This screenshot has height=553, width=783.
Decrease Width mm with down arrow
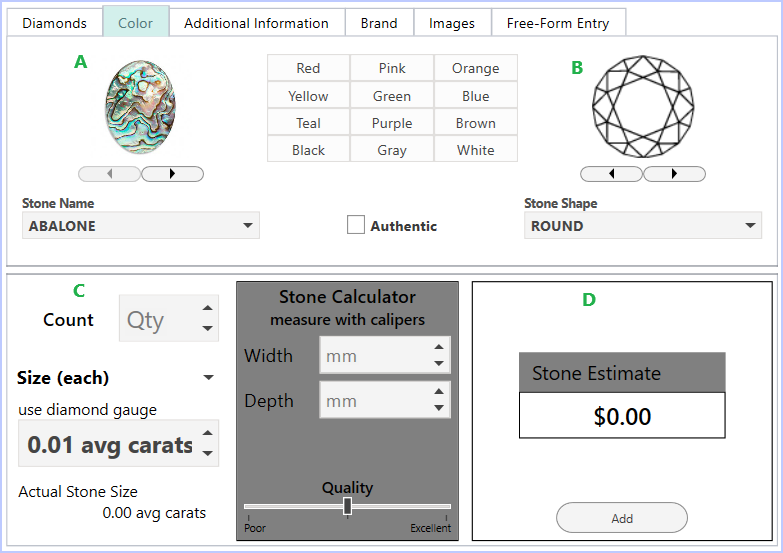coord(439,364)
